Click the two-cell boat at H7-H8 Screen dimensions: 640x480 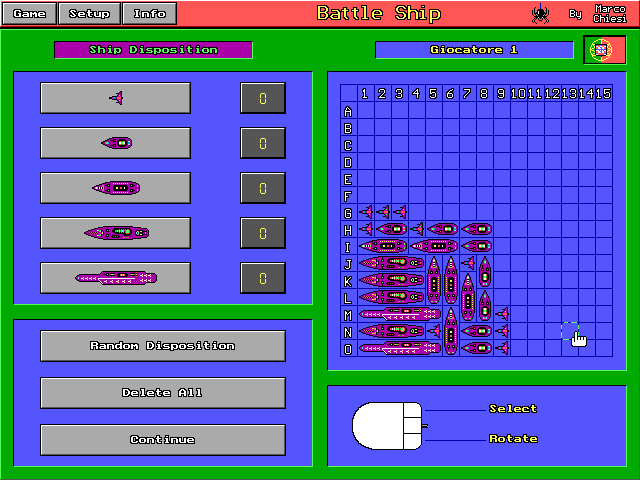476,229
